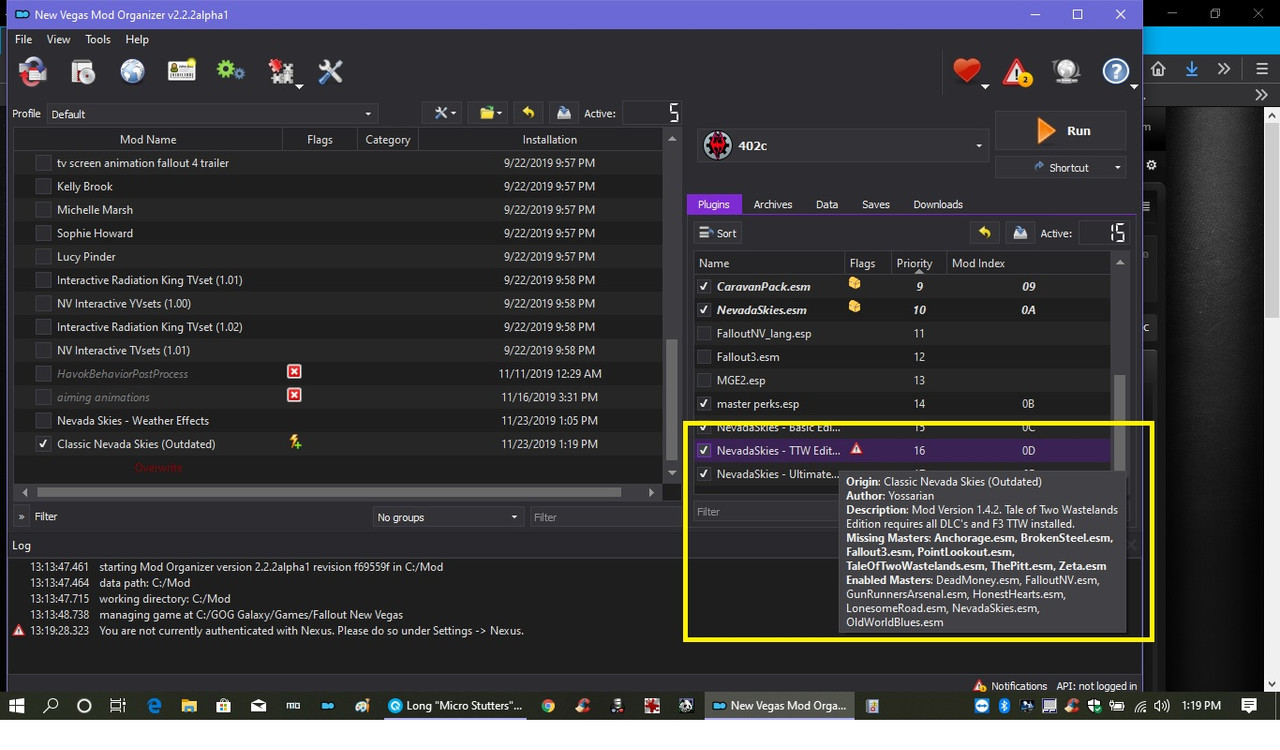Open the Help menu
This screenshot has width=1280, height=750.
click(x=137, y=39)
